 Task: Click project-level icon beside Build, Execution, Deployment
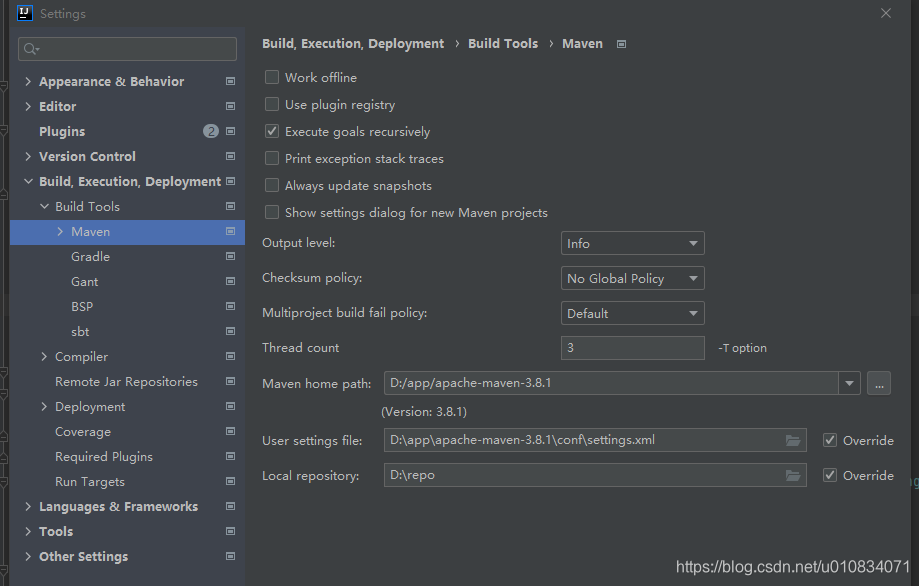[230, 181]
